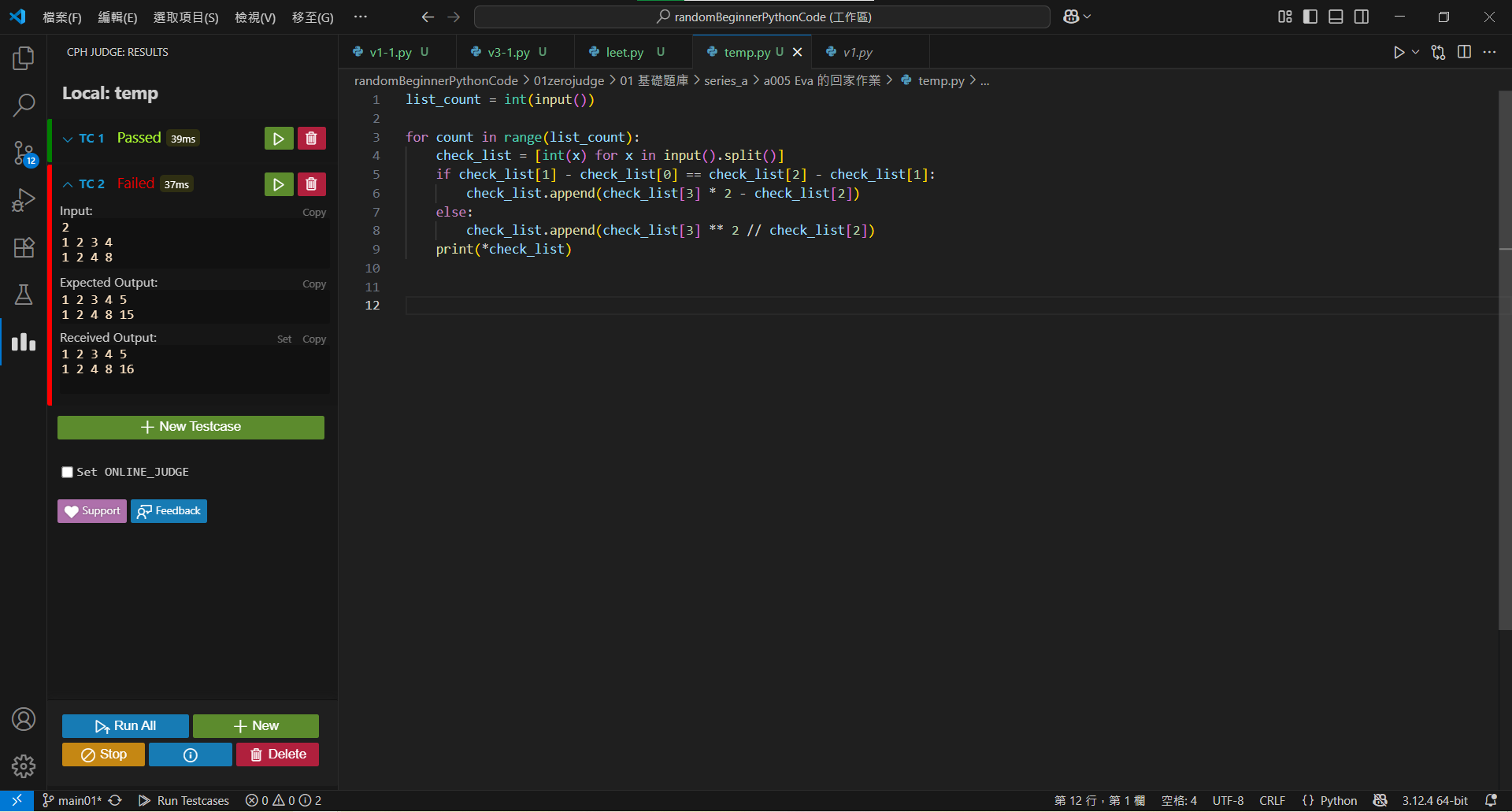
Task: Delete test case TC 2 with trash icon
Action: click(x=311, y=184)
